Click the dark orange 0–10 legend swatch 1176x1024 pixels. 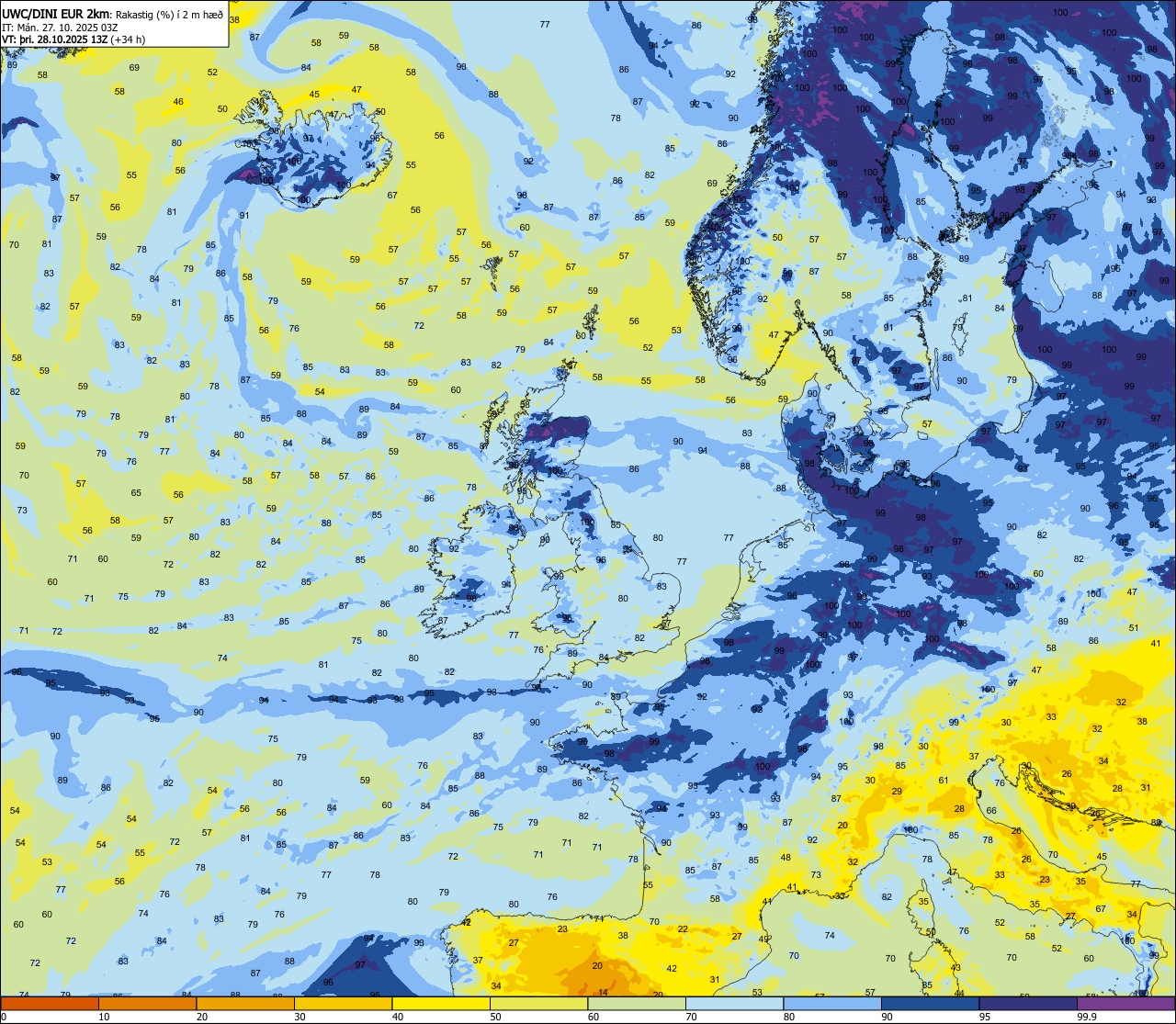point(50,1003)
